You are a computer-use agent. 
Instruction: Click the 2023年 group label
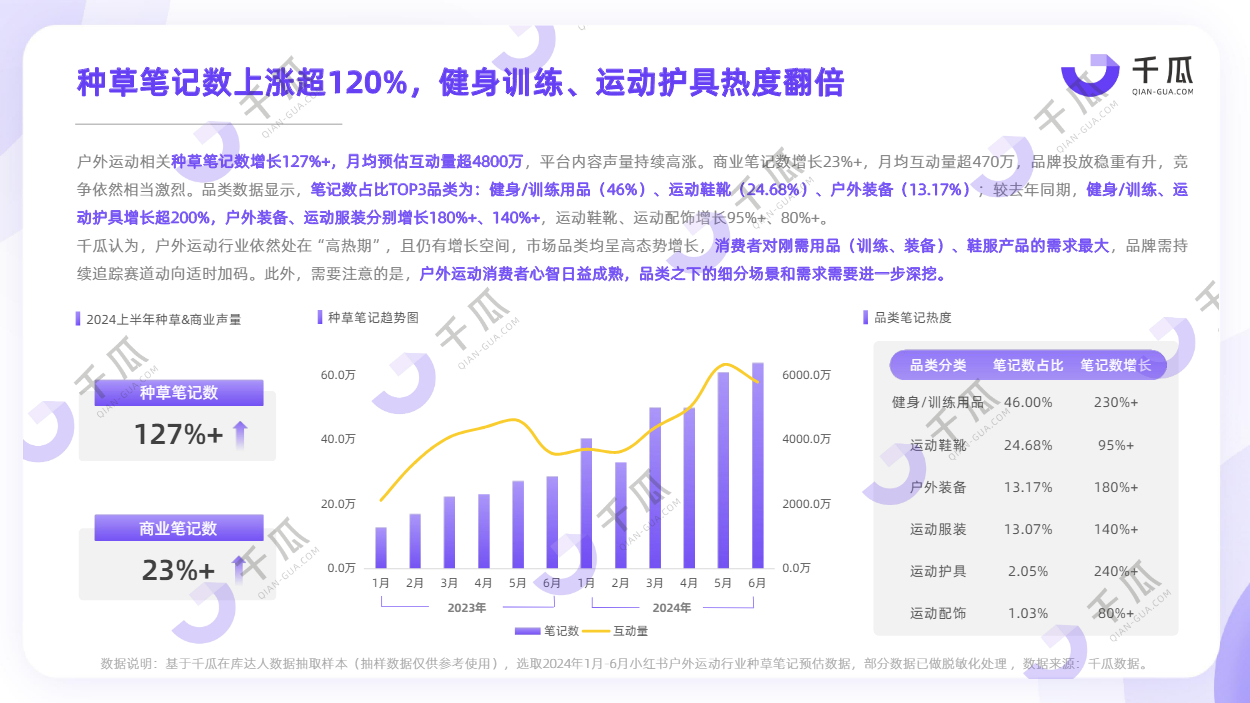(x=467, y=607)
